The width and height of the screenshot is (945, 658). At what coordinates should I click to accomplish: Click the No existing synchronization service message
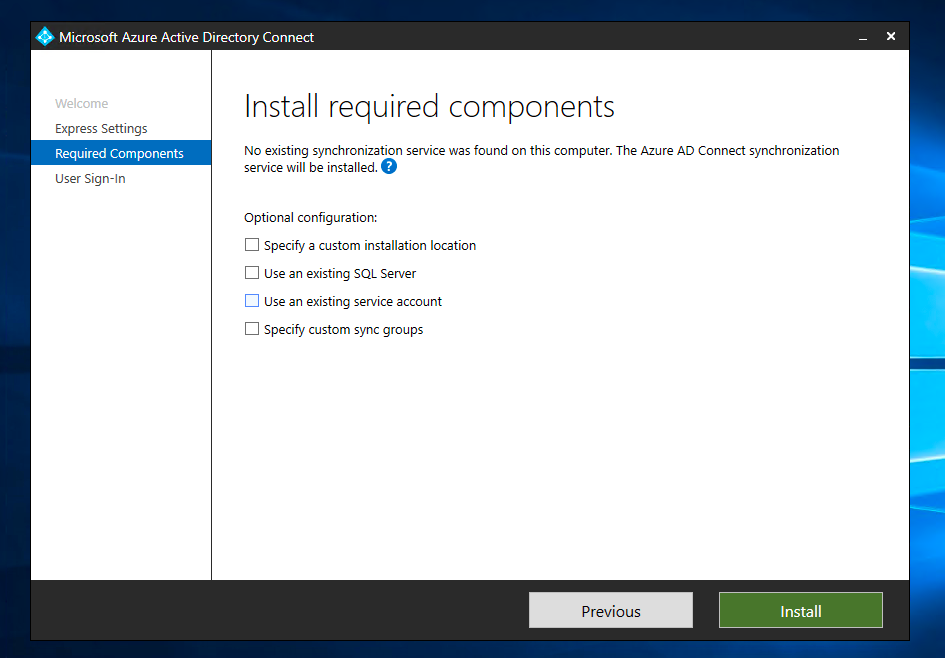pyautogui.click(x=541, y=159)
